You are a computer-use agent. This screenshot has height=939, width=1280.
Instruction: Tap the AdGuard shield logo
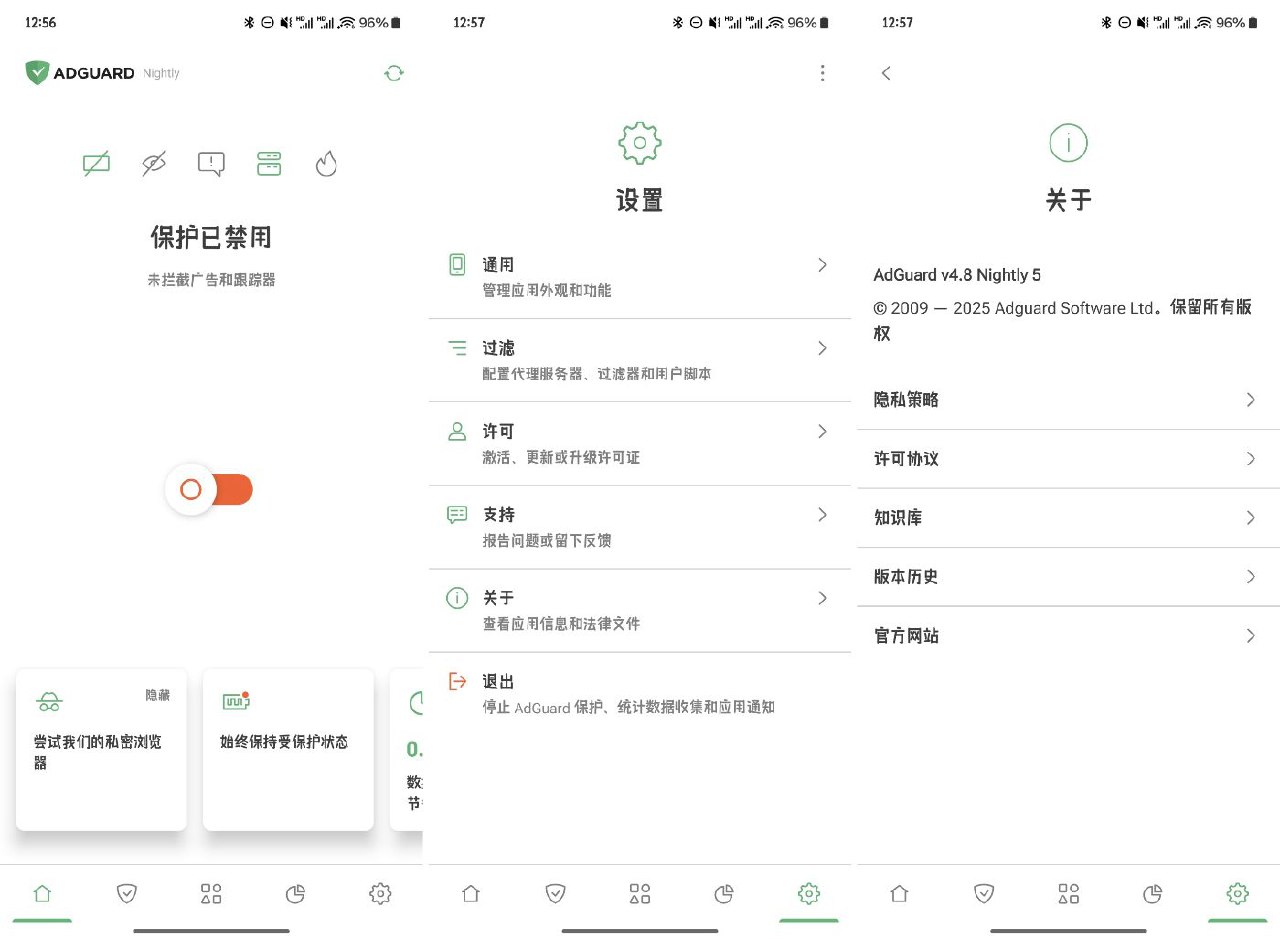[x=37, y=73]
